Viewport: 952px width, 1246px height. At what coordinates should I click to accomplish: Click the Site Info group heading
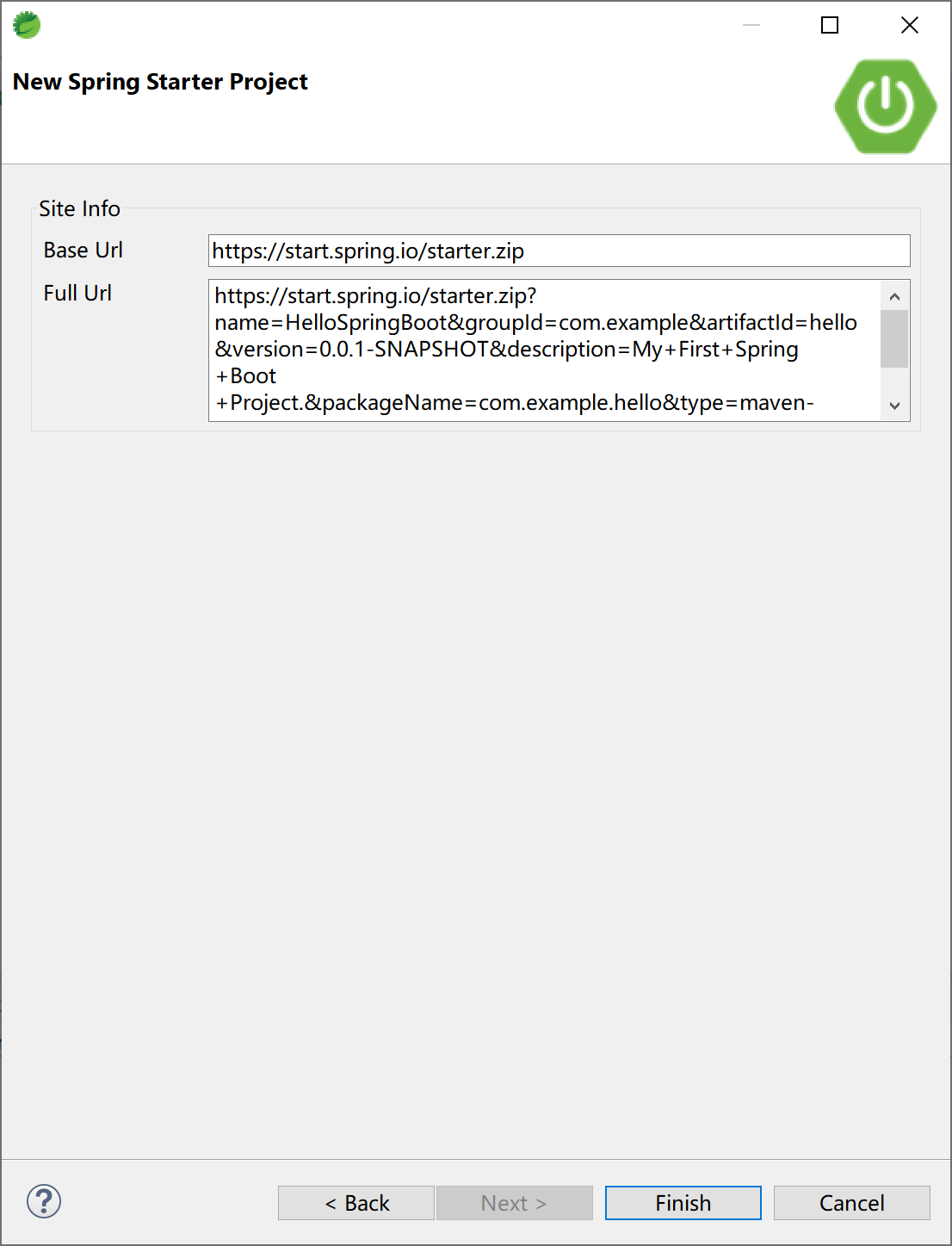(x=79, y=208)
